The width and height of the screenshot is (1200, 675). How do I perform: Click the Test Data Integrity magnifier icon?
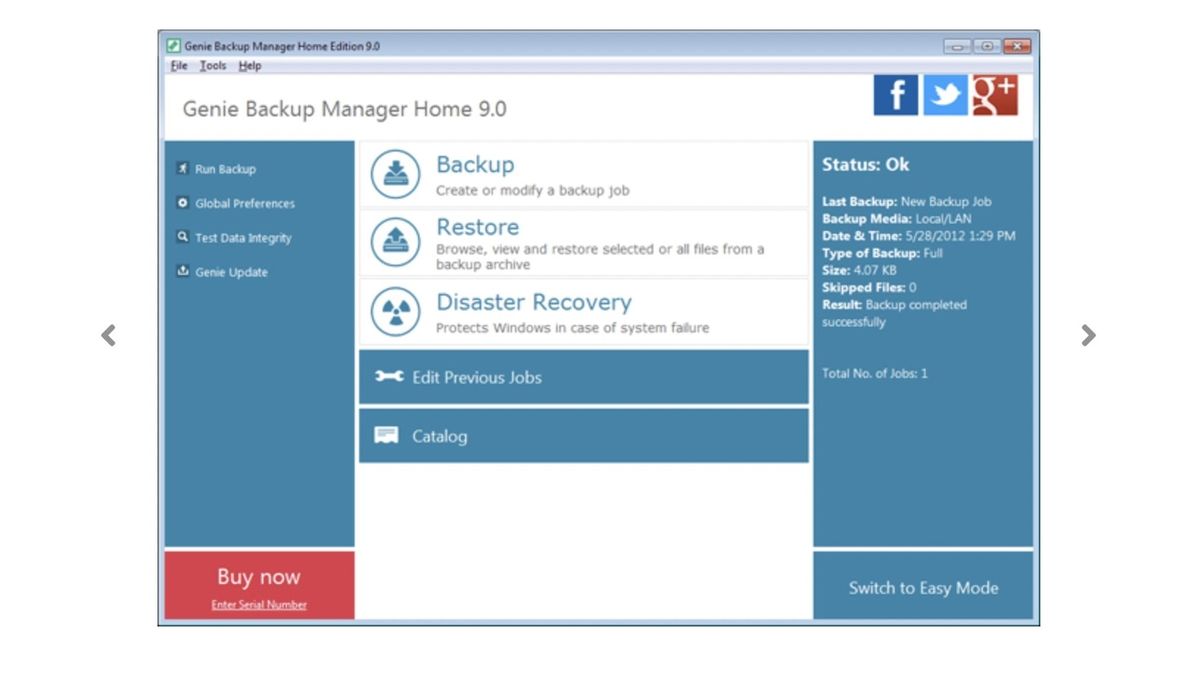coord(182,238)
